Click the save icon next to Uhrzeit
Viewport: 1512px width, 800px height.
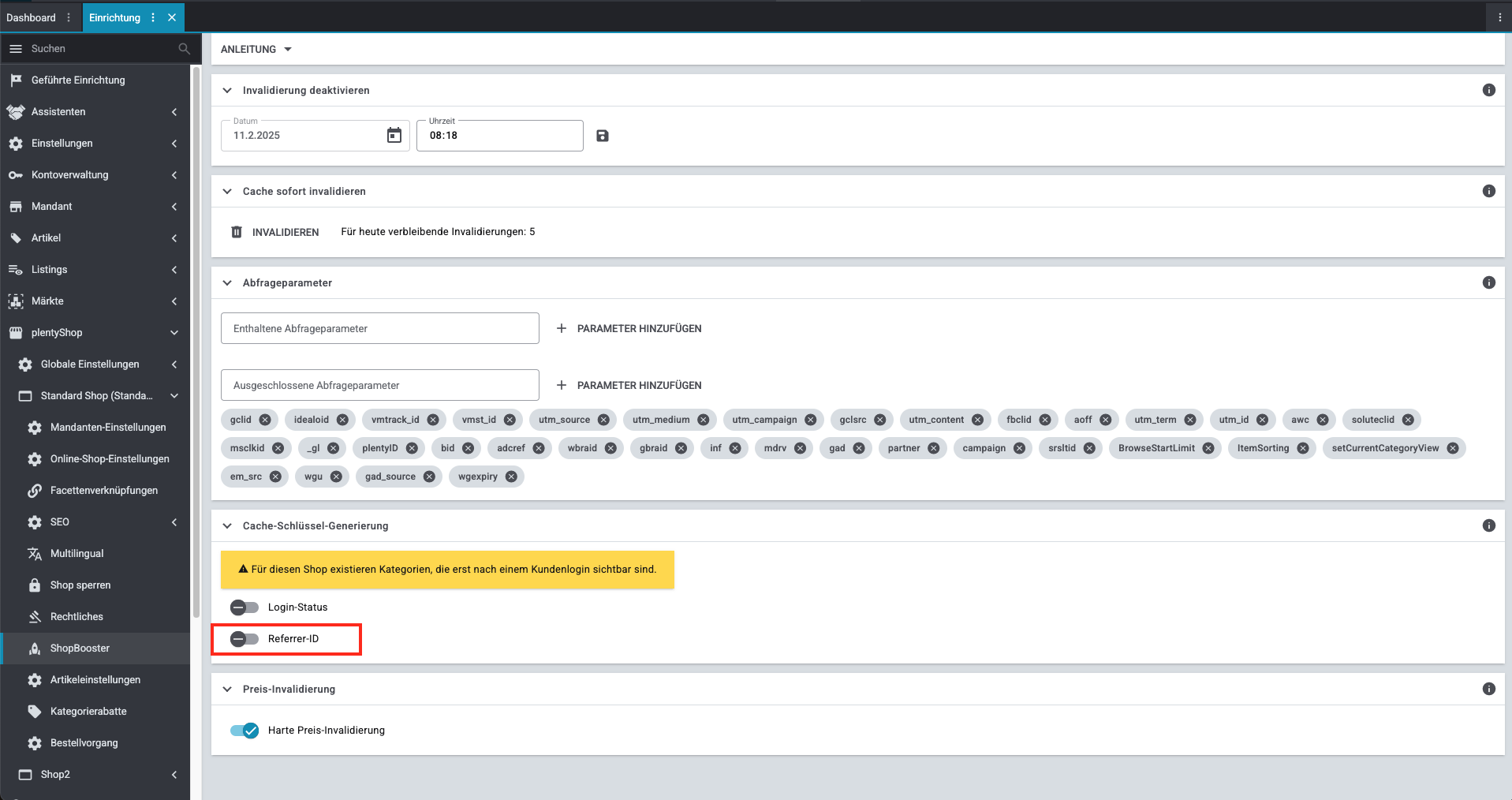coord(603,136)
